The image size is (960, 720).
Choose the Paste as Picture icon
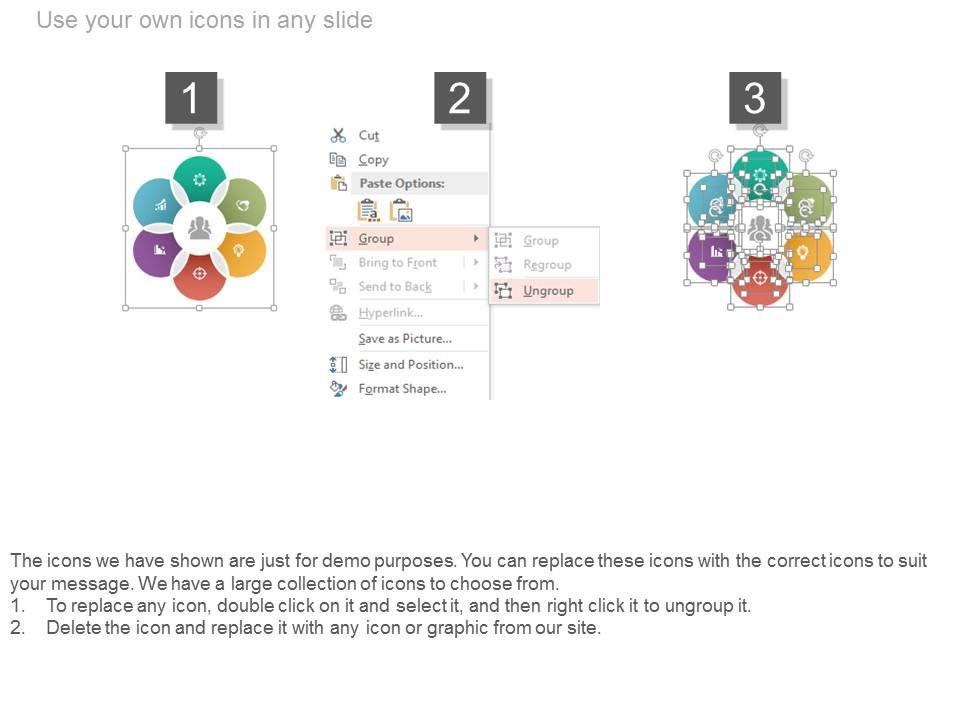(401, 210)
